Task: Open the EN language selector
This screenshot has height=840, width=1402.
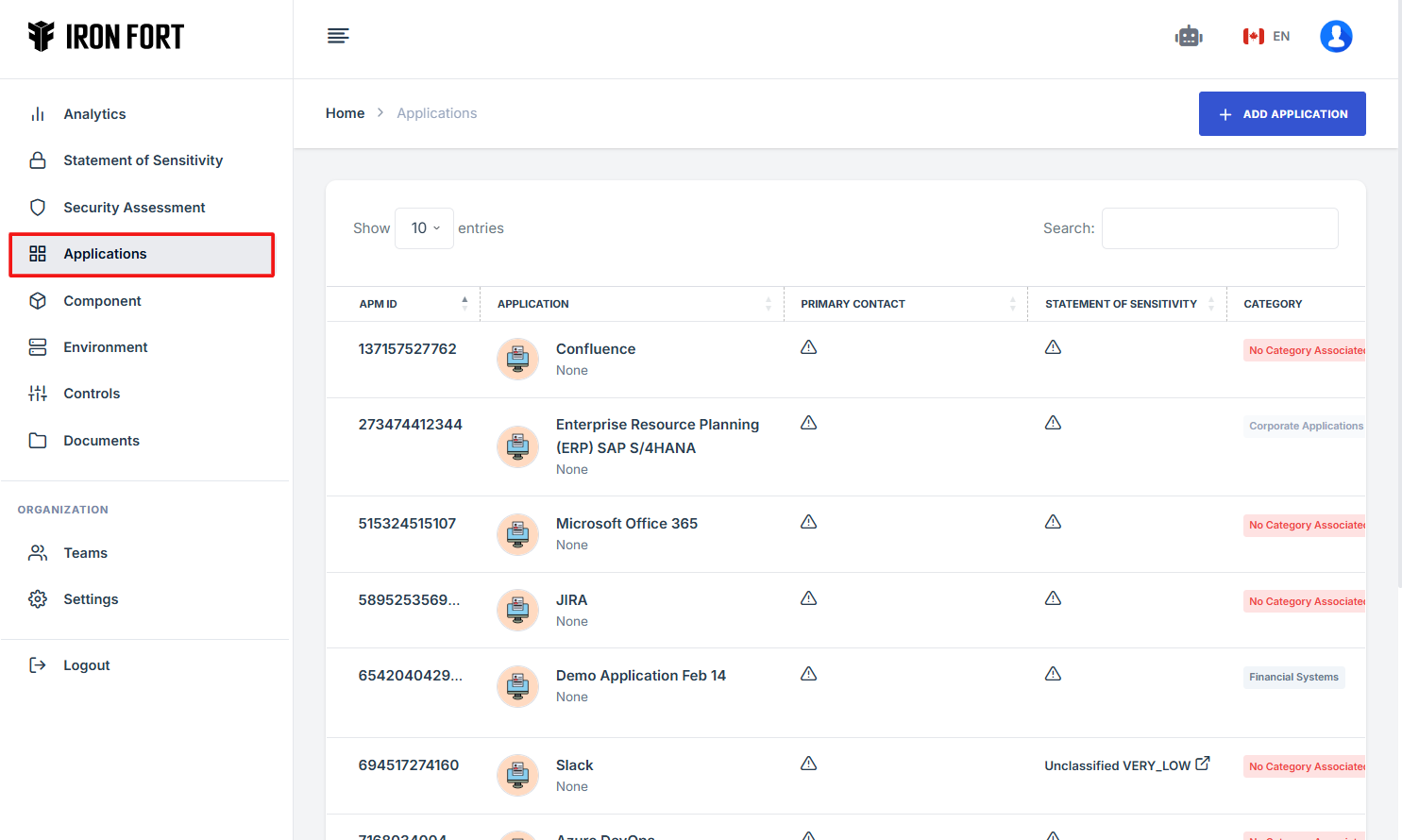Action: click(1266, 37)
